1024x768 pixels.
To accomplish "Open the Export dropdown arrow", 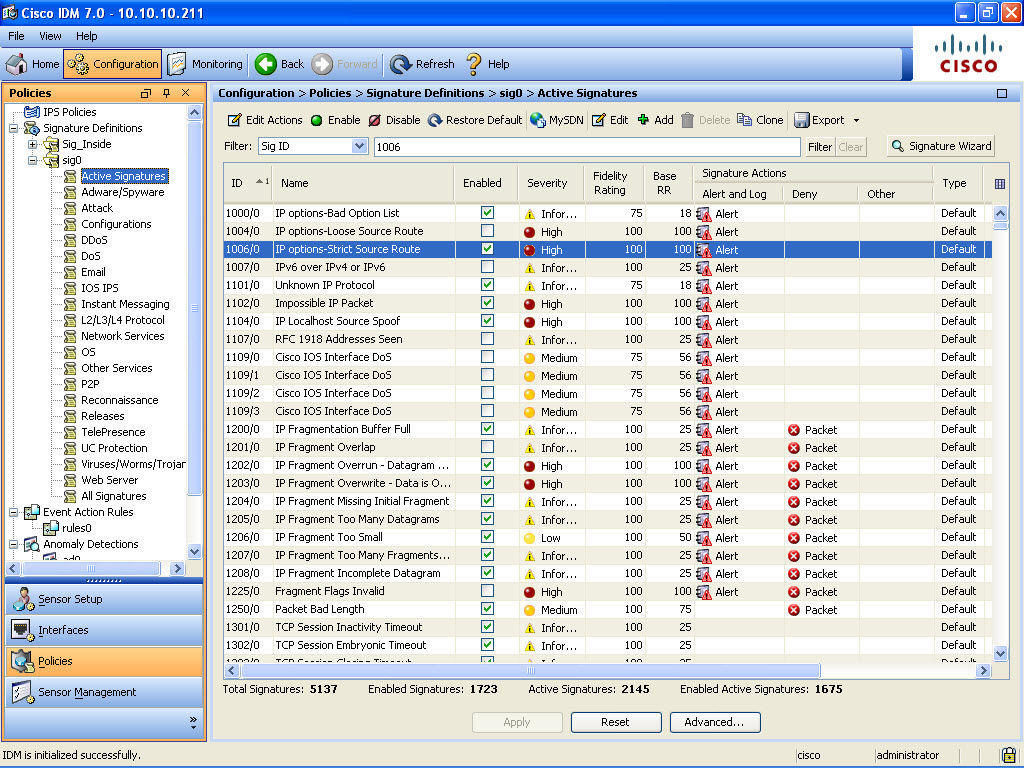I will pyautogui.click(x=856, y=120).
